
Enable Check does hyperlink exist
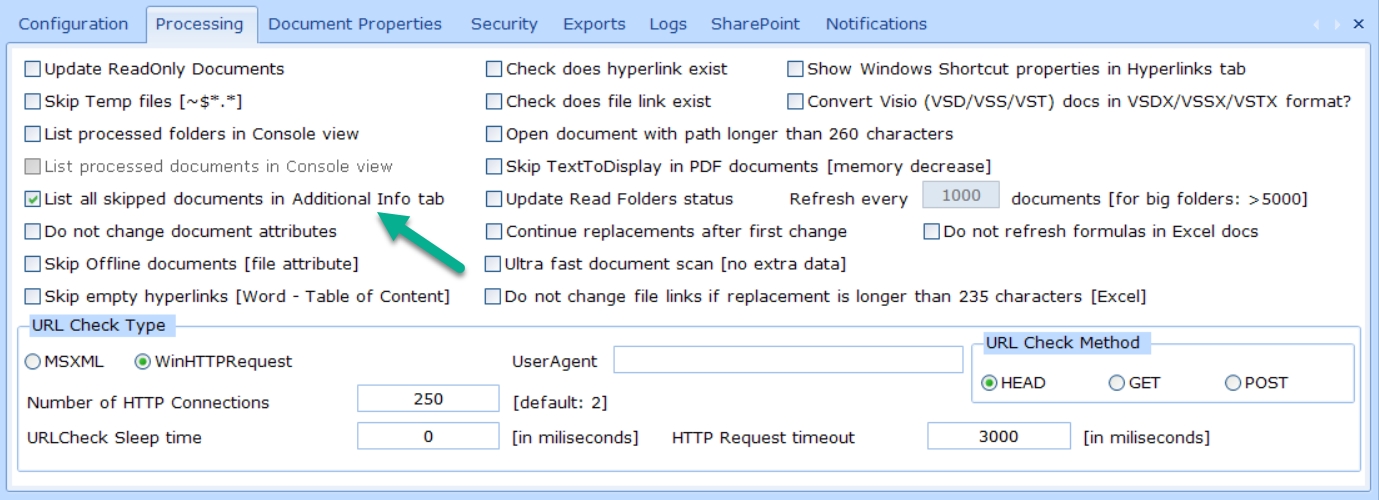494,69
